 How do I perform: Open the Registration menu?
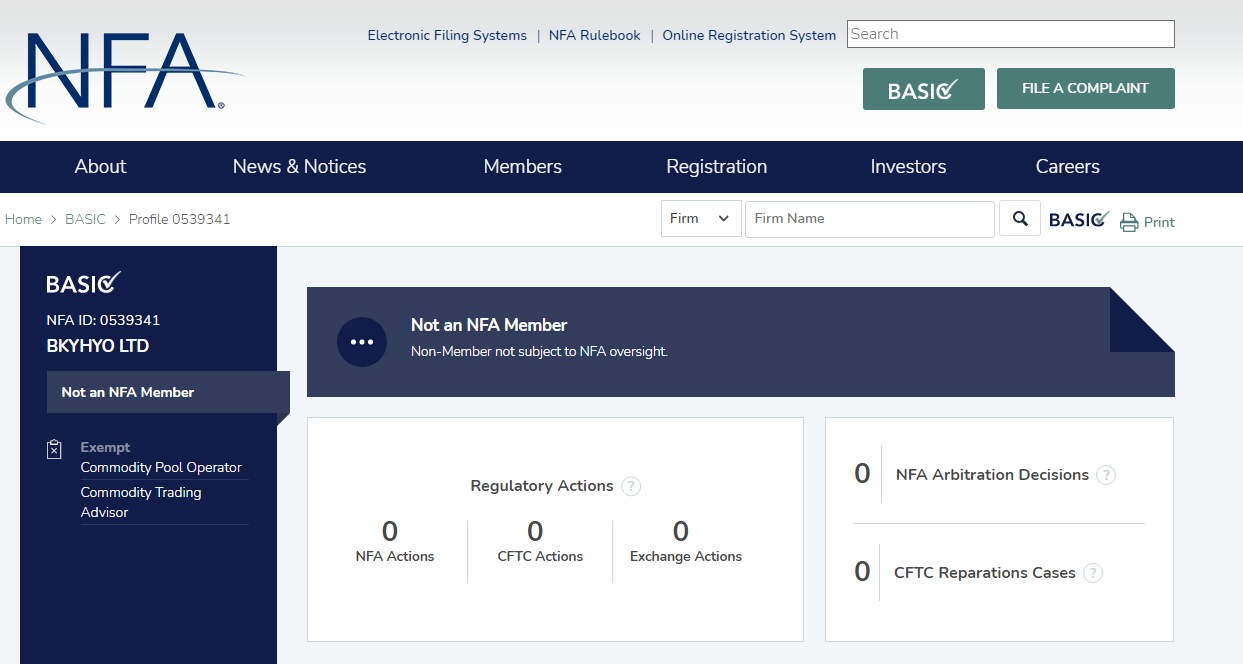click(x=717, y=167)
